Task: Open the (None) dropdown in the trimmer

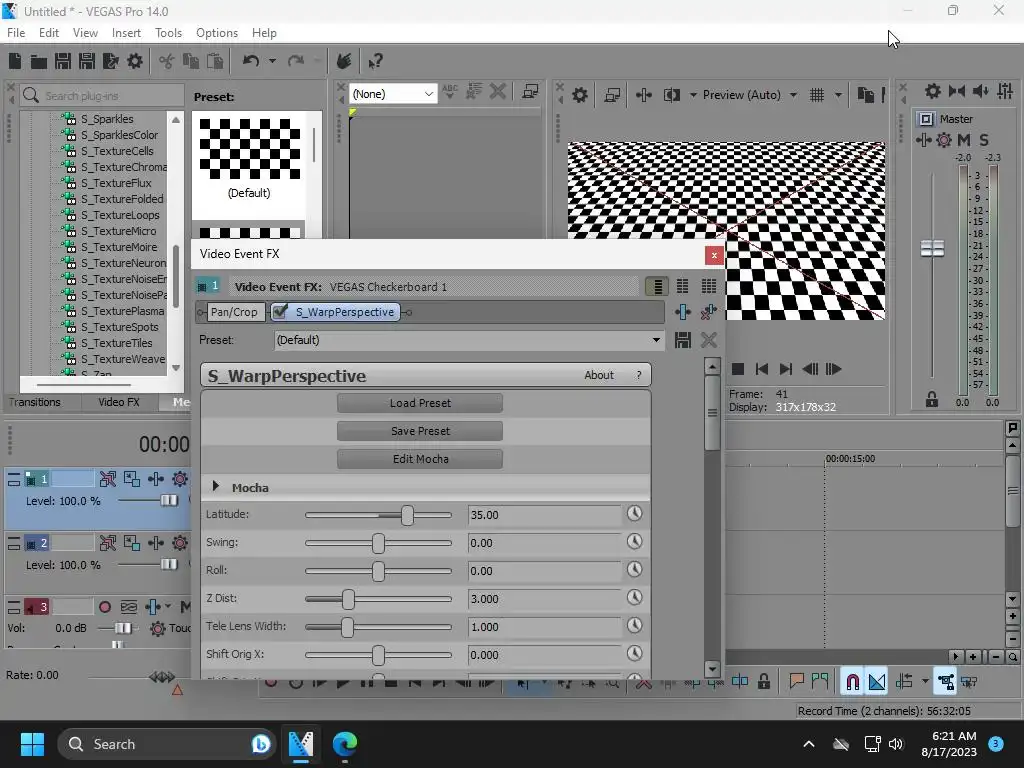Action: tap(393, 94)
